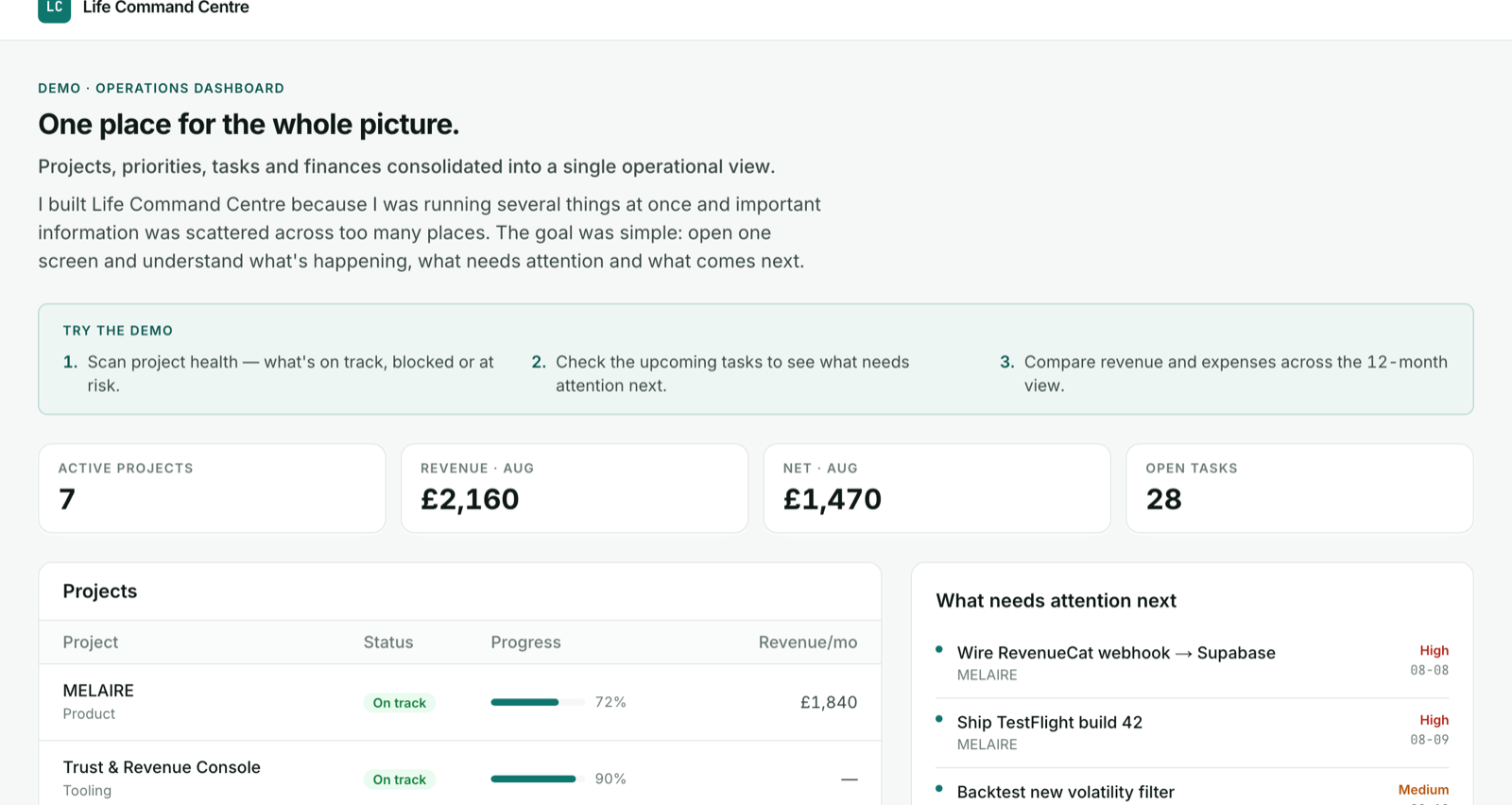The height and width of the screenshot is (805, 1512).
Task: Click the High label beside 08-08
Action: [x=1434, y=650]
